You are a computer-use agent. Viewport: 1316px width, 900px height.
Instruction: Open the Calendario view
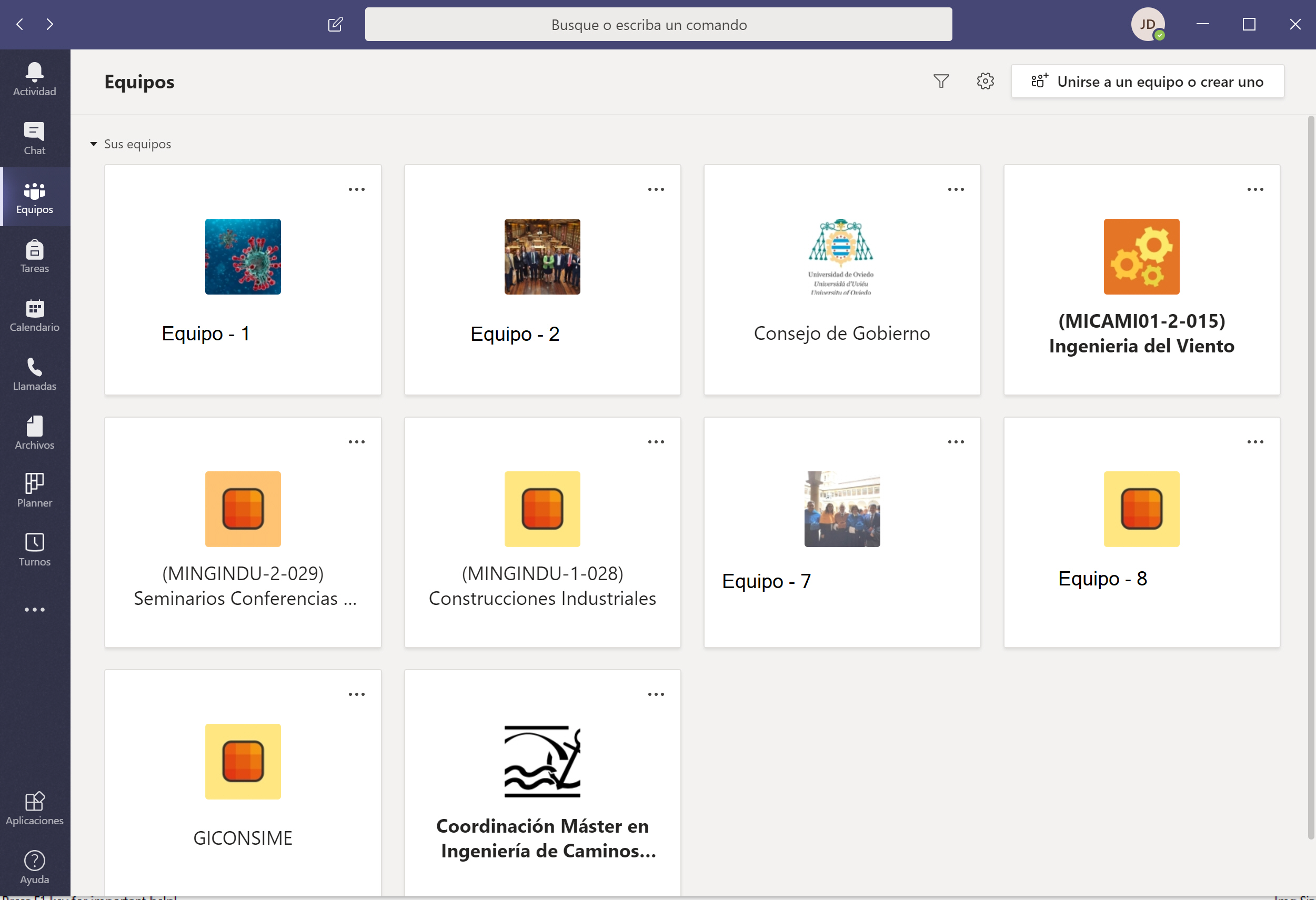[x=35, y=314]
